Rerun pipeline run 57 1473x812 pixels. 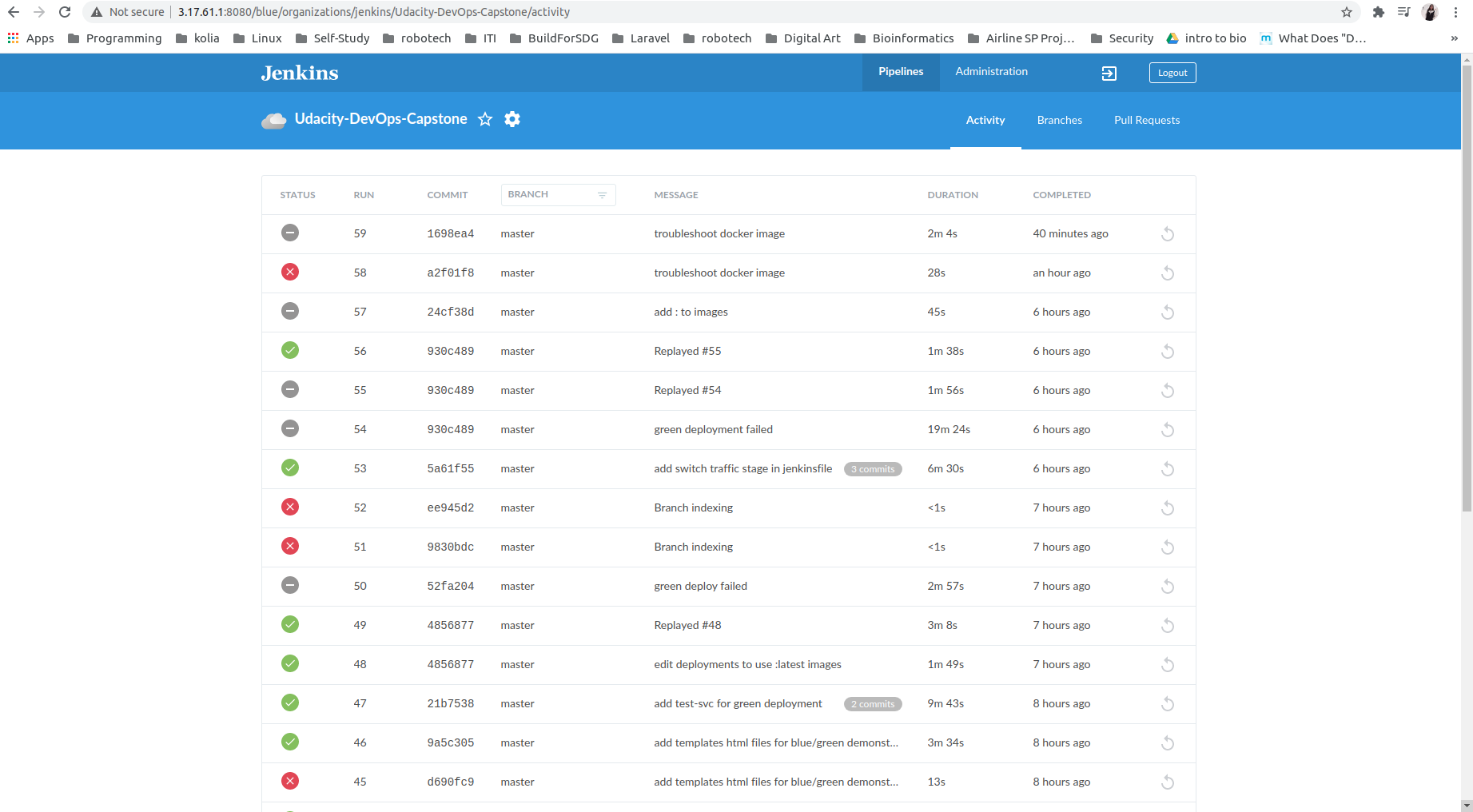click(1168, 312)
